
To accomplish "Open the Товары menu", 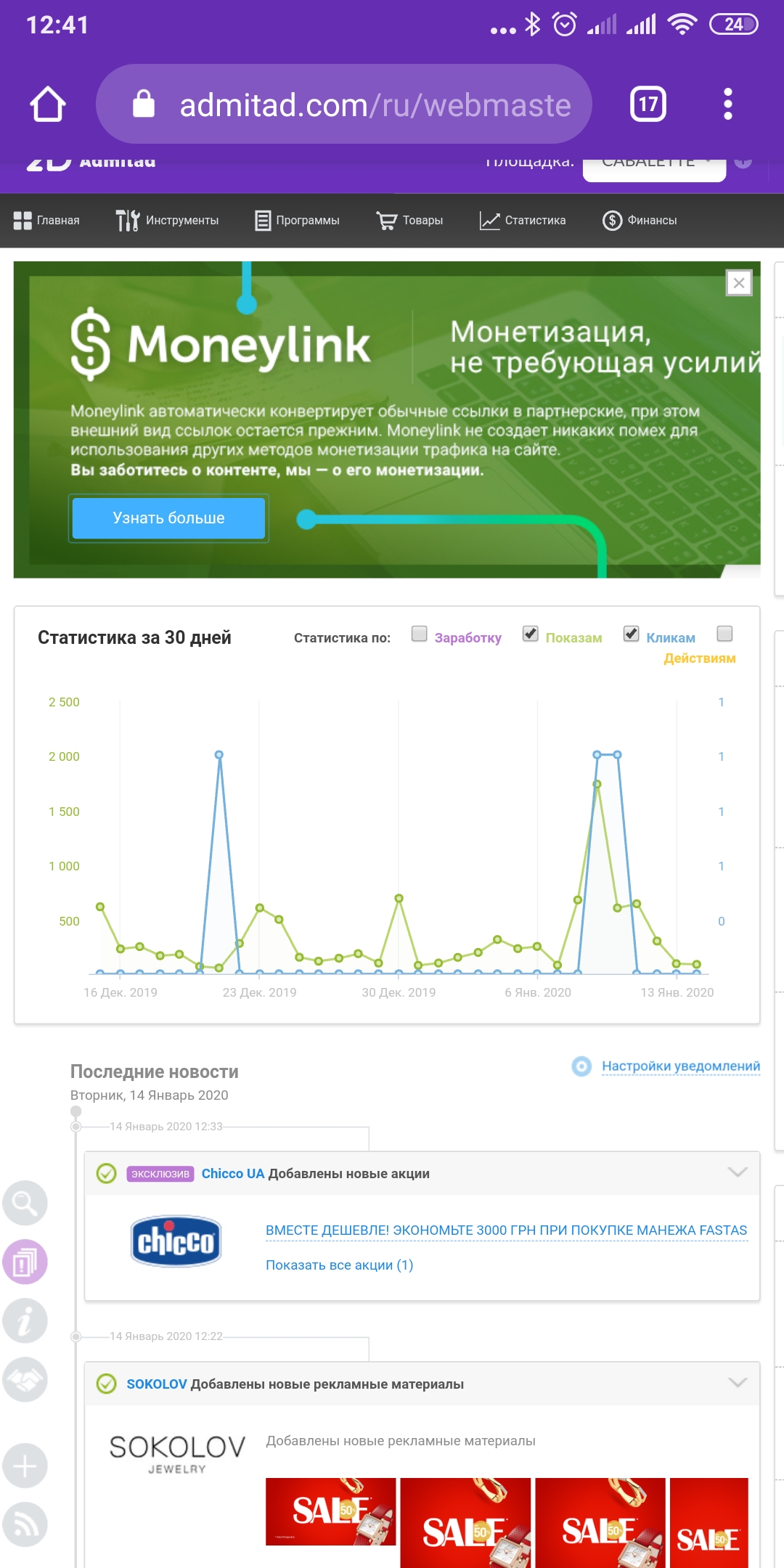I will coord(409,221).
